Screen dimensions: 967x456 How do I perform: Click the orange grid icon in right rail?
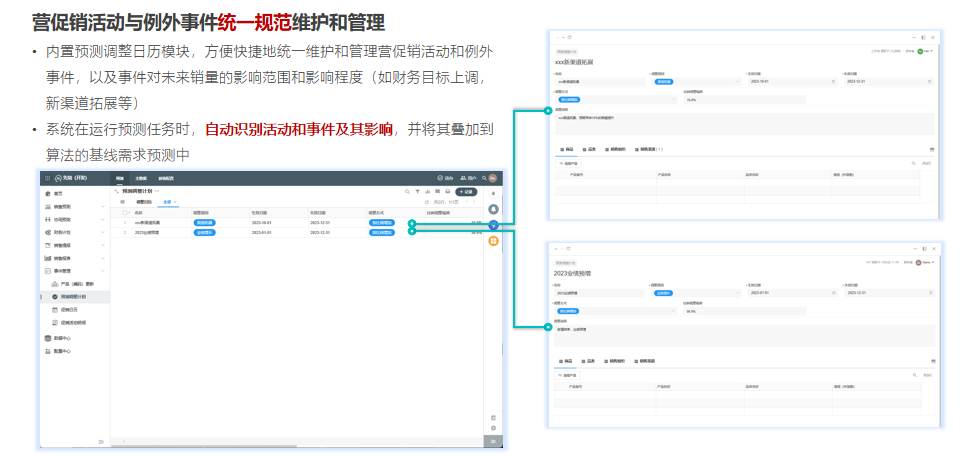[x=493, y=241]
